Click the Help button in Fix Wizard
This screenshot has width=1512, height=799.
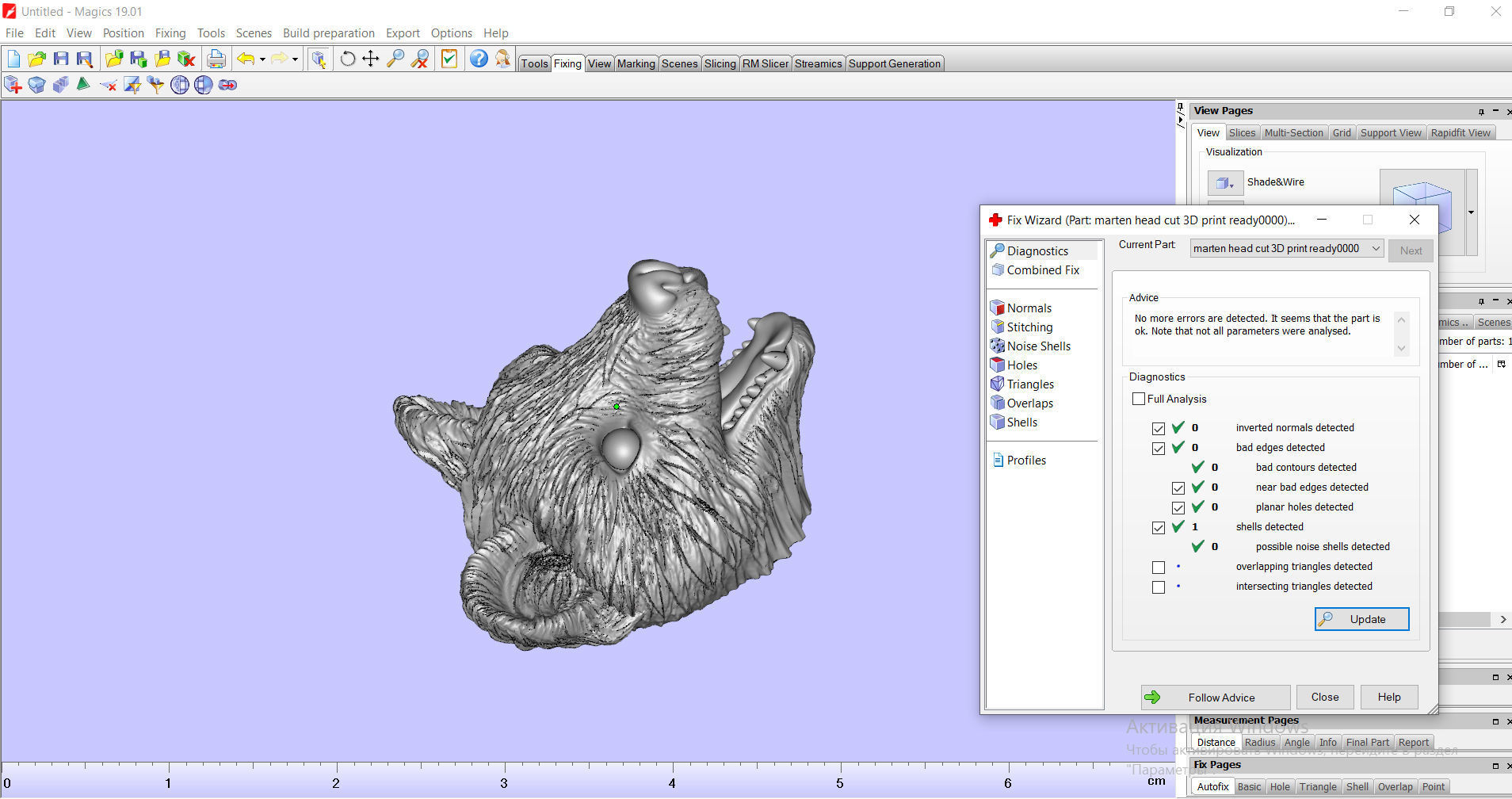click(x=1388, y=697)
